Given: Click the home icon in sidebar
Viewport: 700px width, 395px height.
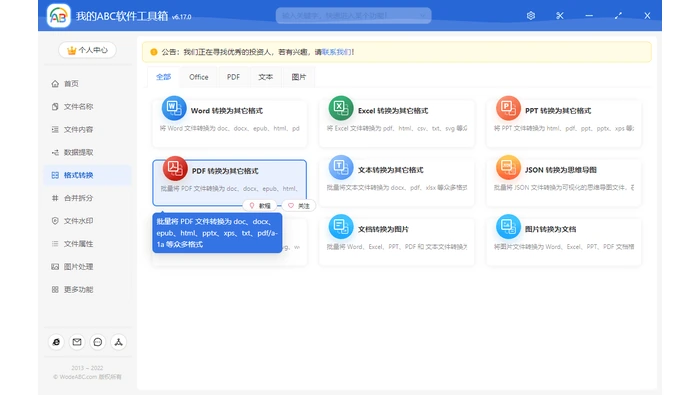Looking at the screenshot, I should (x=55, y=83).
